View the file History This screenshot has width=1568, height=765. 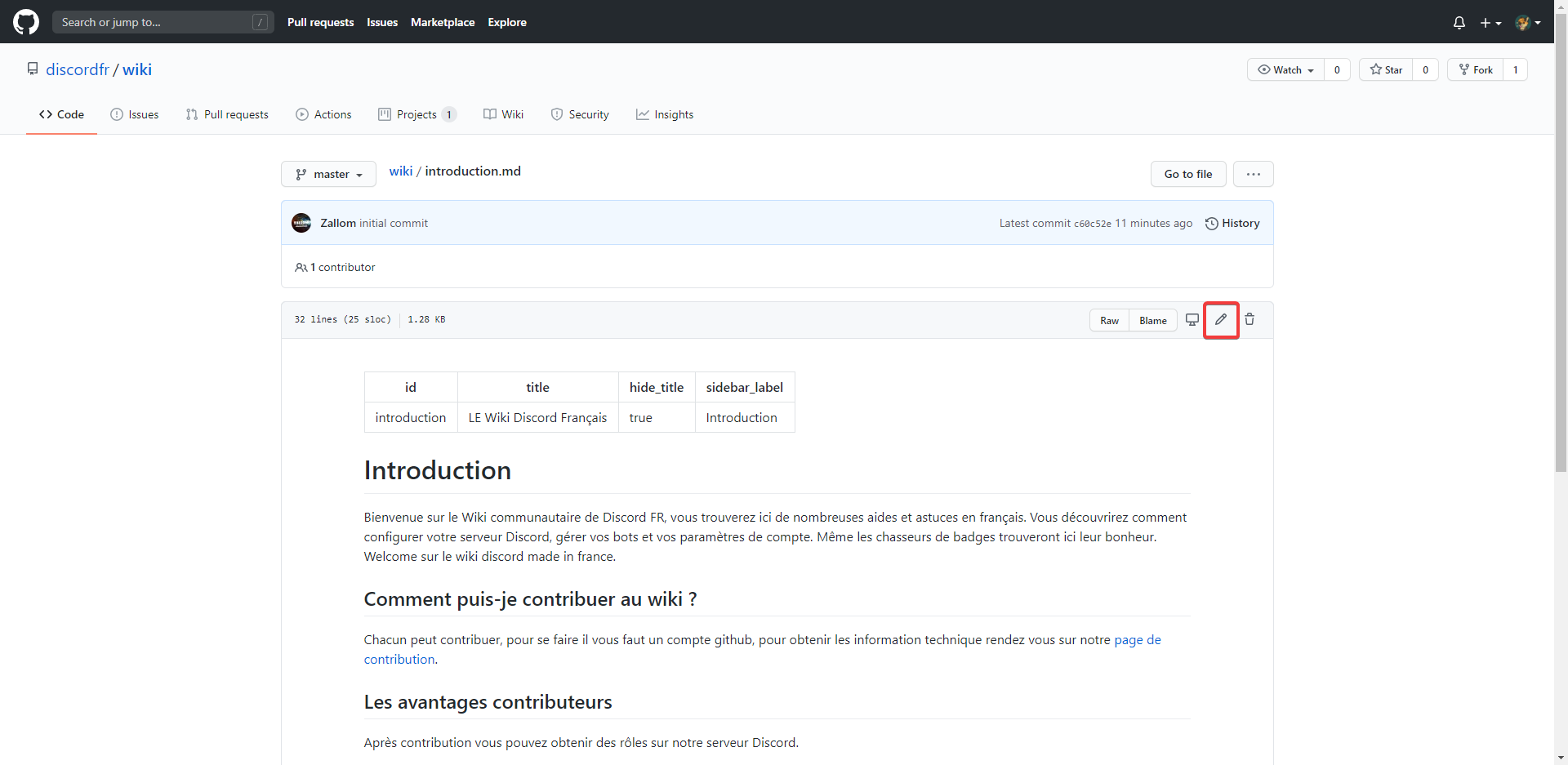pyautogui.click(x=1232, y=223)
